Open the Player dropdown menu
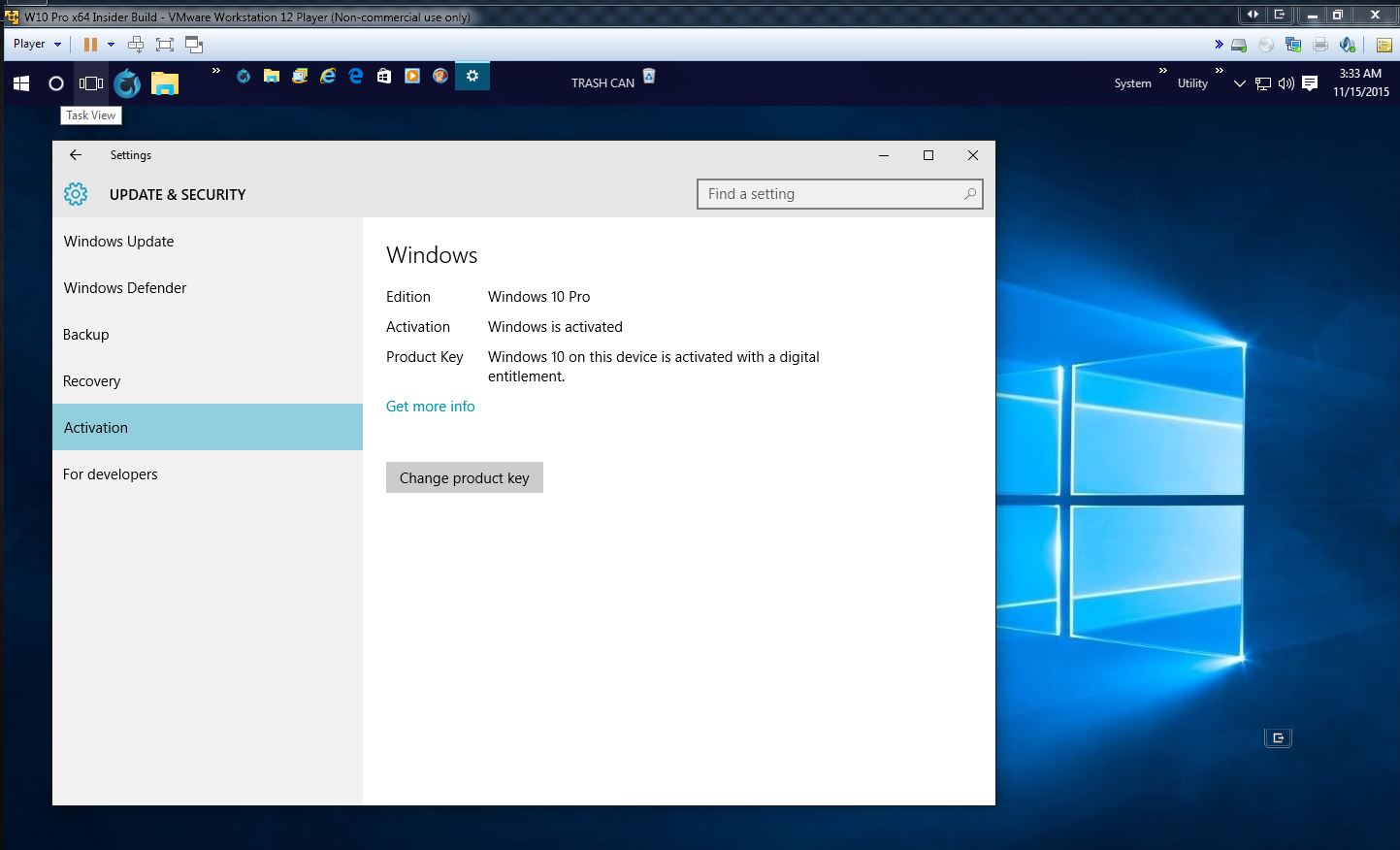Viewport: 1400px width, 850px height. tap(37, 44)
